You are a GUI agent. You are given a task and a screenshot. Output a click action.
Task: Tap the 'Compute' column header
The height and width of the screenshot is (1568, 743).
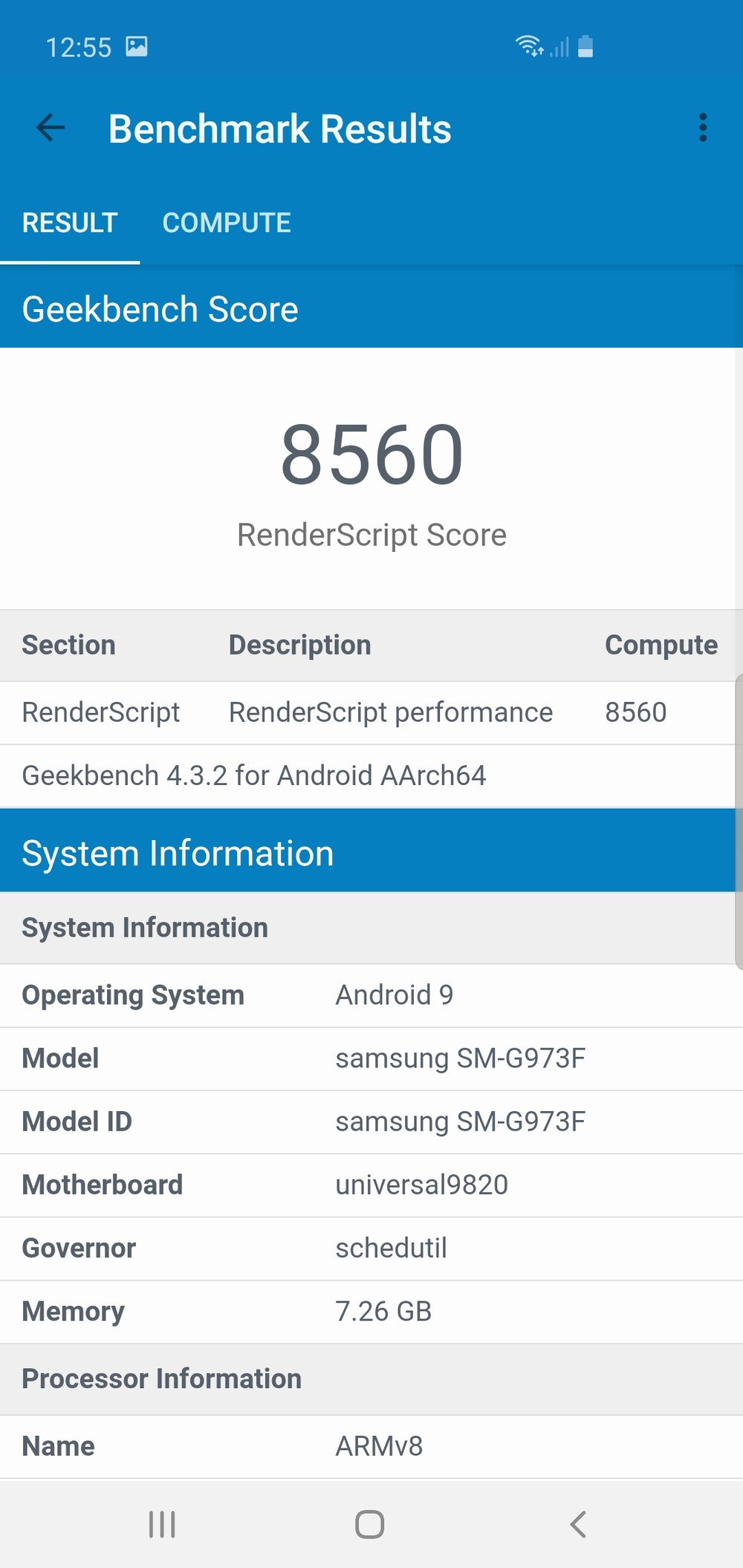click(x=661, y=645)
